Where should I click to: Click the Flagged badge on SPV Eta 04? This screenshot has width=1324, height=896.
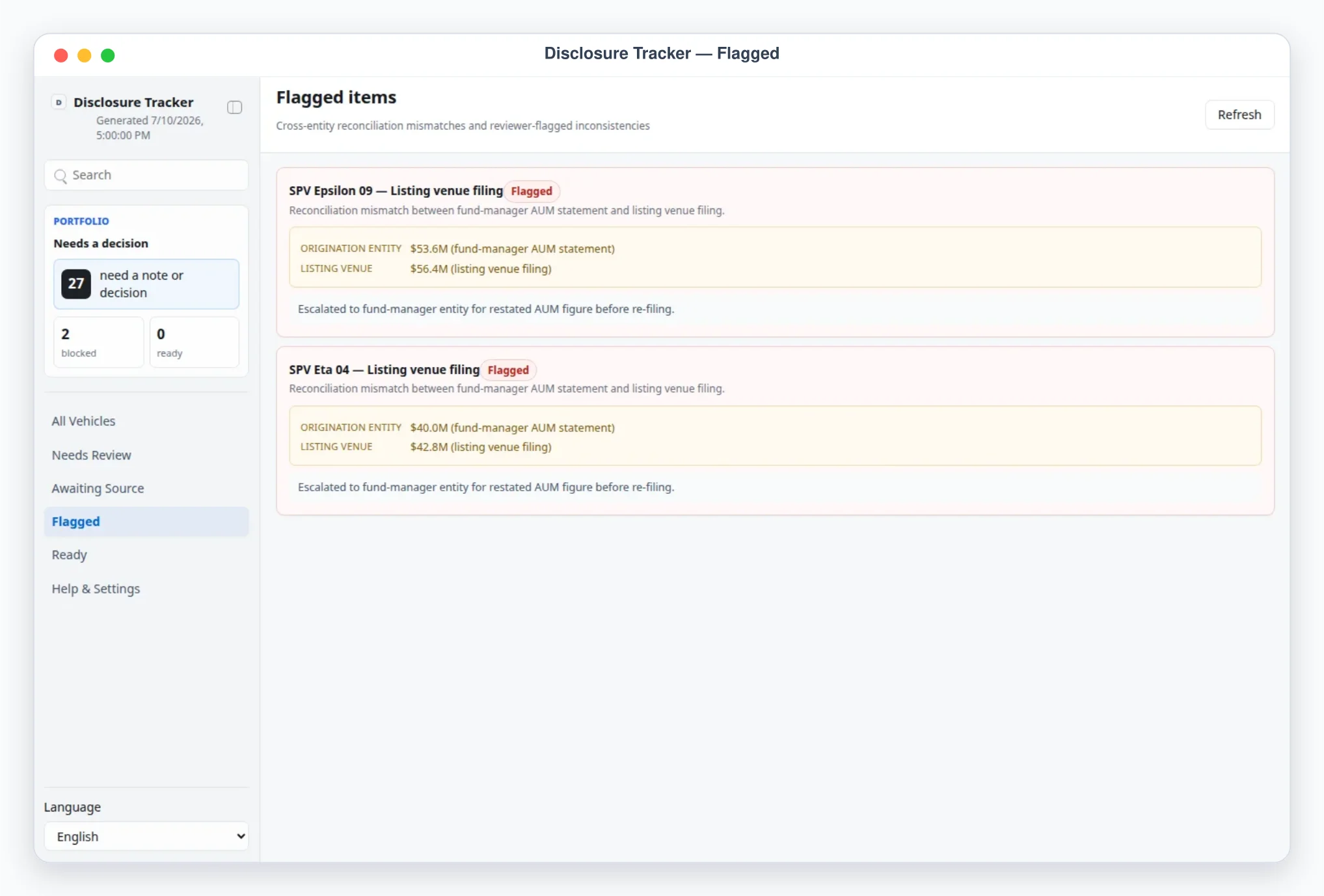pos(508,370)
